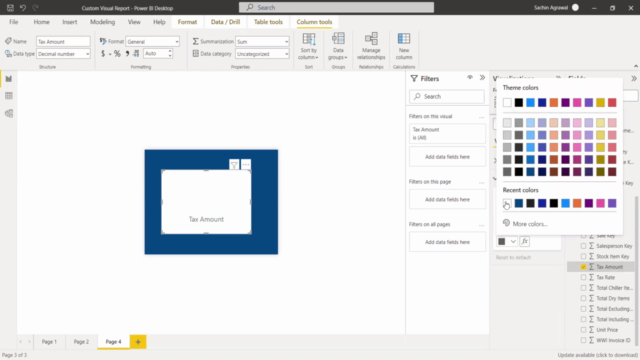
Task: Switch to the Model view icon
Action: [x=9, y=113]
